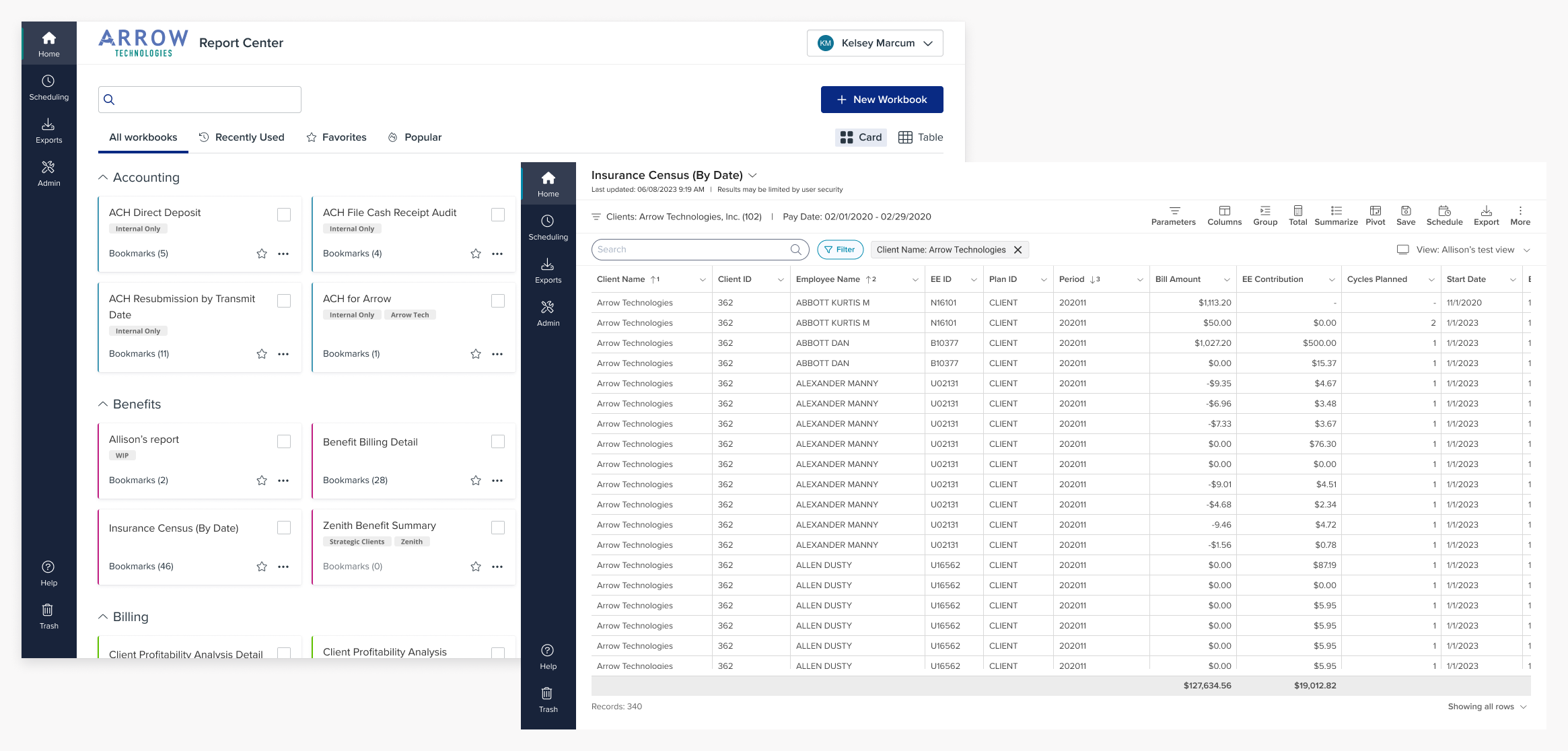This screenshot has width=1568, height=751.
Task: Click the Summarize icon
Action: 1336,215
